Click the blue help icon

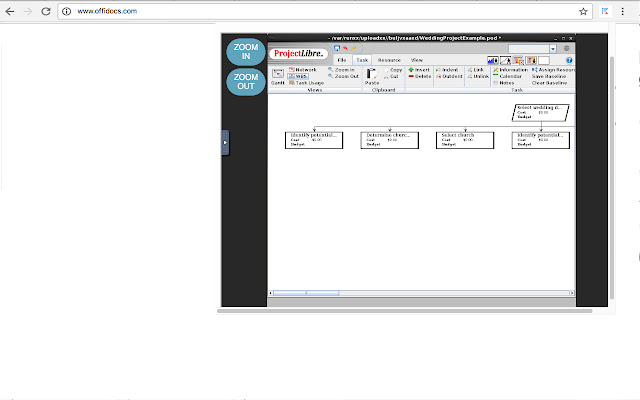569,60
